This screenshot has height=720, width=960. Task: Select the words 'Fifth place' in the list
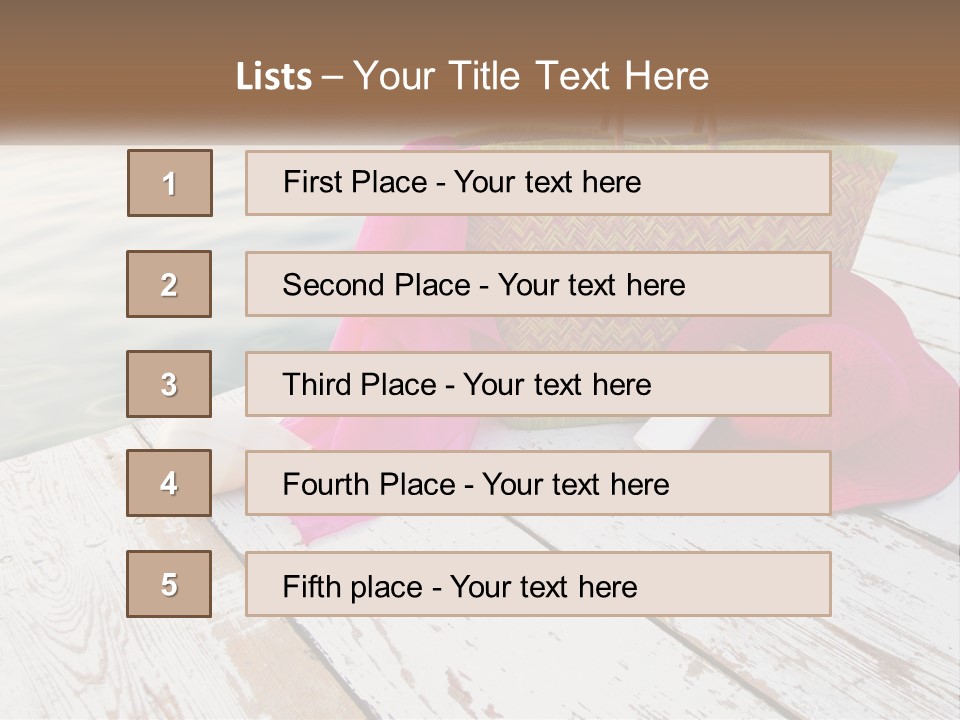click(x=353, y=587)
